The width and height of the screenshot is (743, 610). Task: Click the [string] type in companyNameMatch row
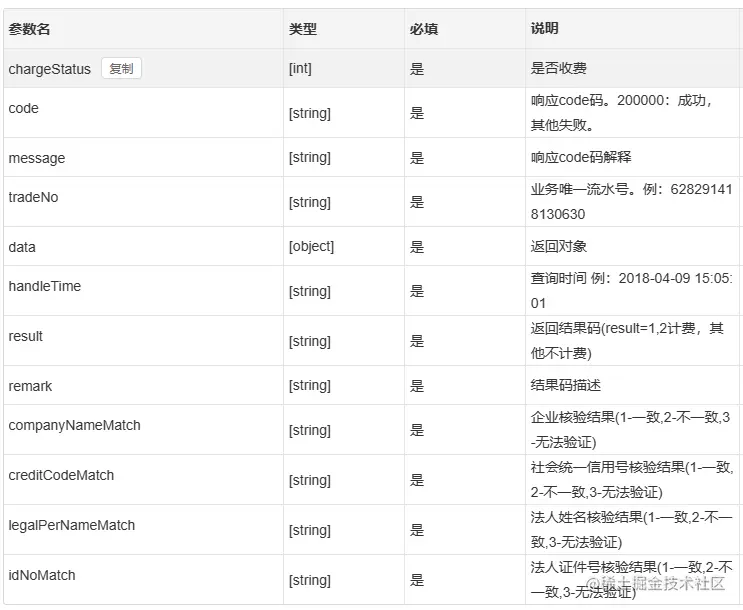pos(310,430)
